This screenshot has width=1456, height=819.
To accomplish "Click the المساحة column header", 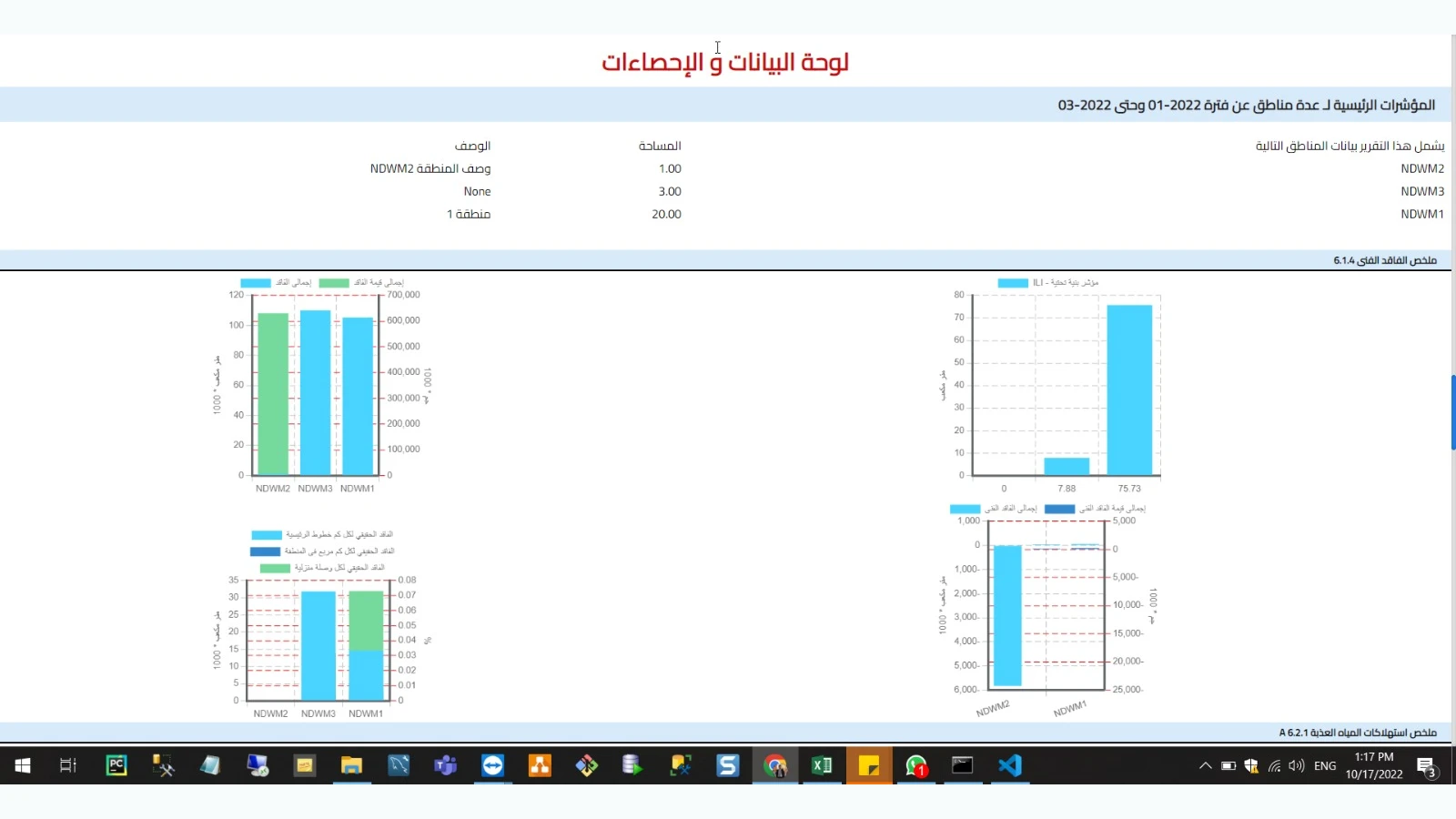I will click(660, 146).
